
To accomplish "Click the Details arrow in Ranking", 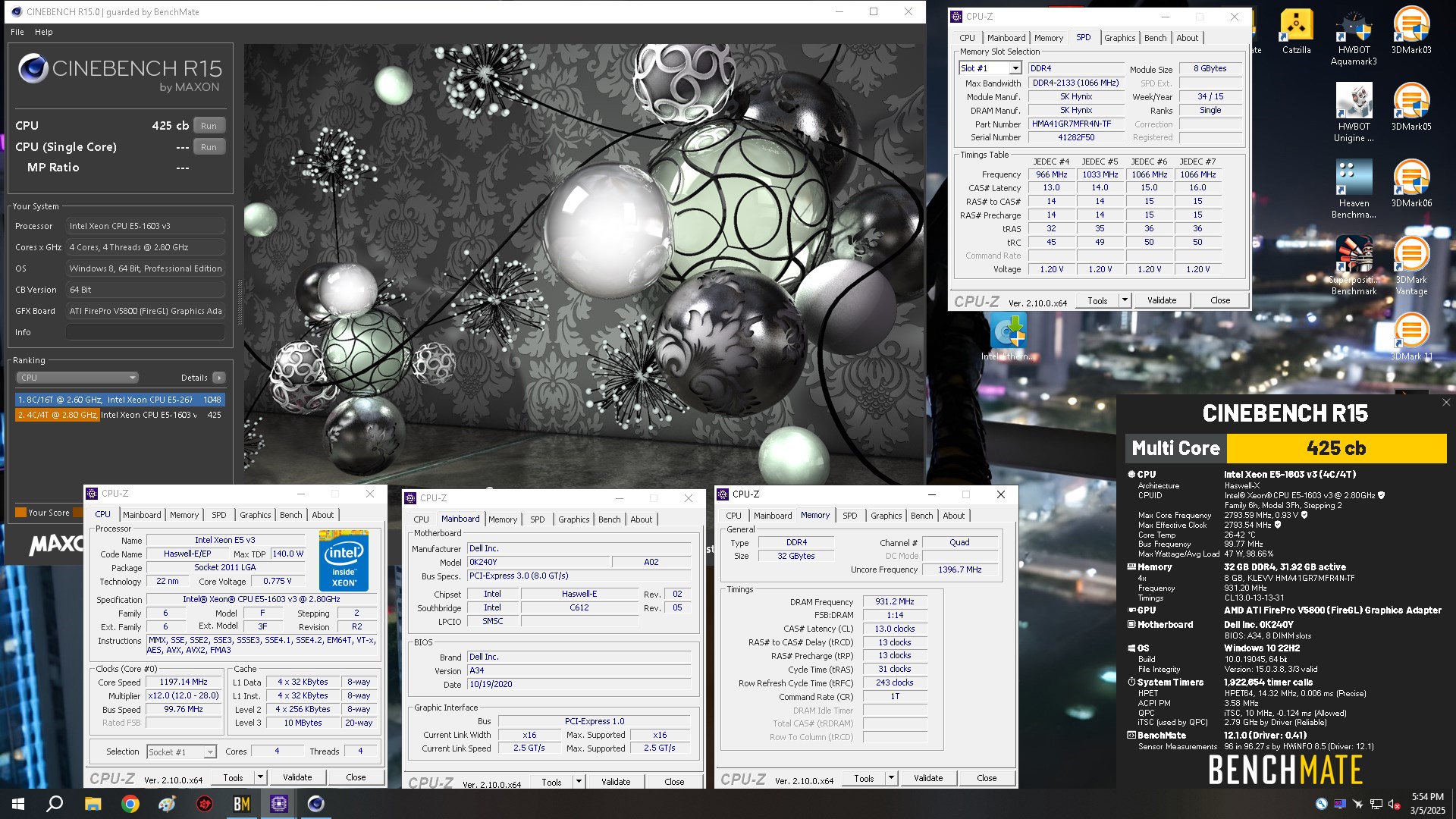I will pos(219,378).
